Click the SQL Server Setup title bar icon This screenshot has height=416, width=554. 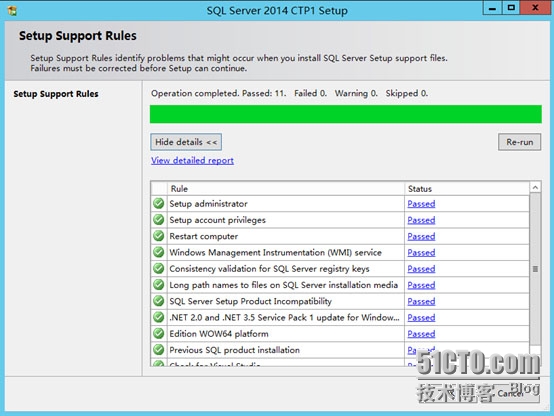click(x=12, y=11)
